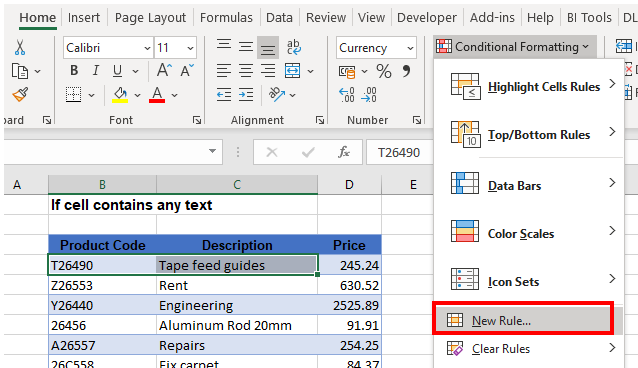Select cell containing Engineering
638x368 pixels.
tap(237, 305)
